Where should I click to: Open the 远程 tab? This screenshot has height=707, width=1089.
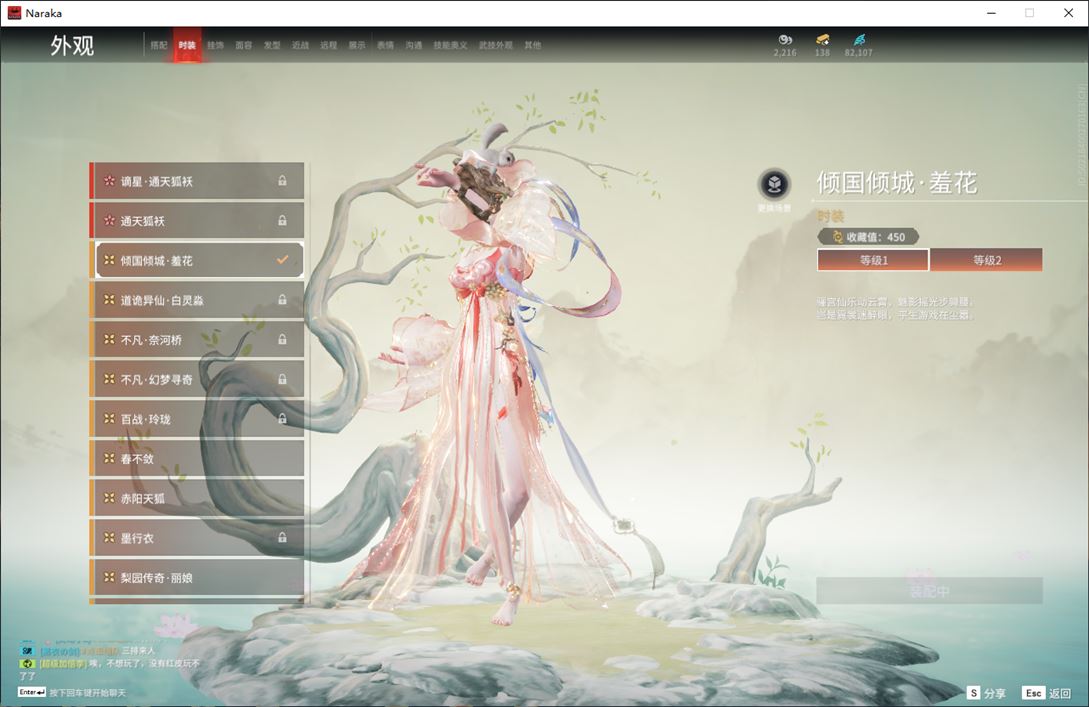[x=329, y=45]
